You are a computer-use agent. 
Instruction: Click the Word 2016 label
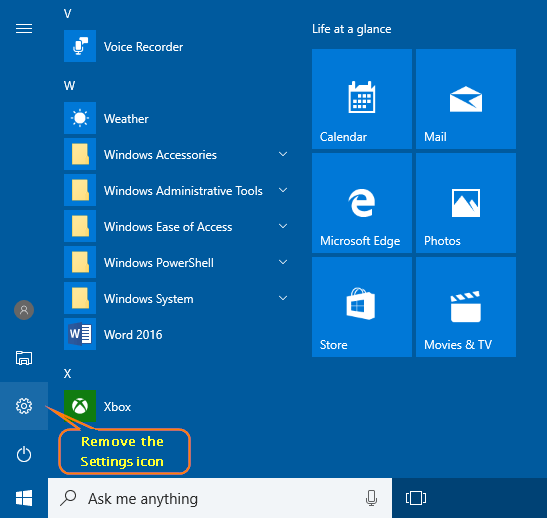click(133, 335)
